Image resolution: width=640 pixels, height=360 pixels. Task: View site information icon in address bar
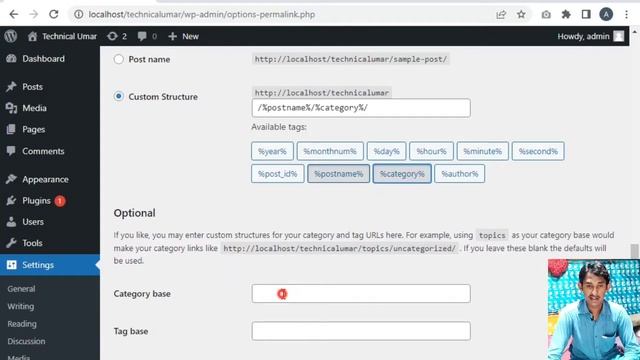tap(78, 14)
